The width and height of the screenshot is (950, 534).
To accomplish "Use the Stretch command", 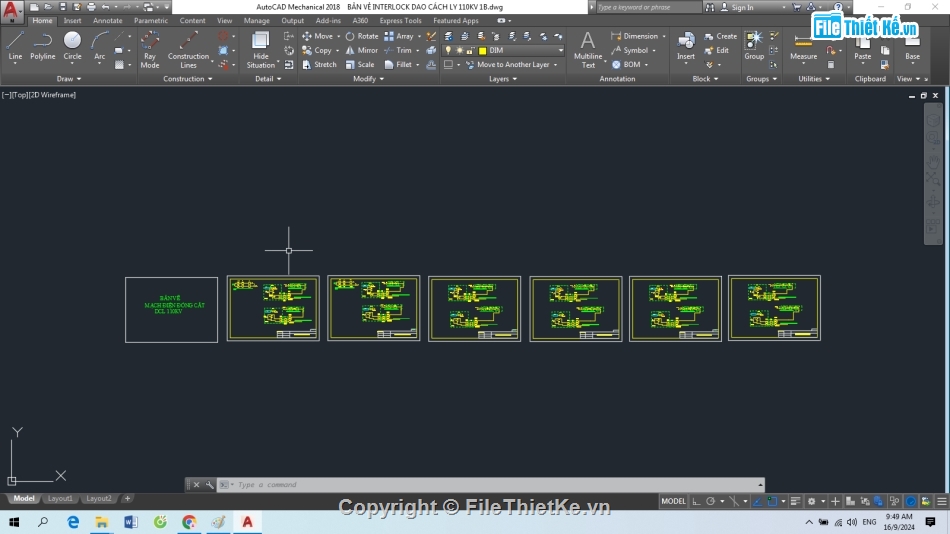I will 319,64.
